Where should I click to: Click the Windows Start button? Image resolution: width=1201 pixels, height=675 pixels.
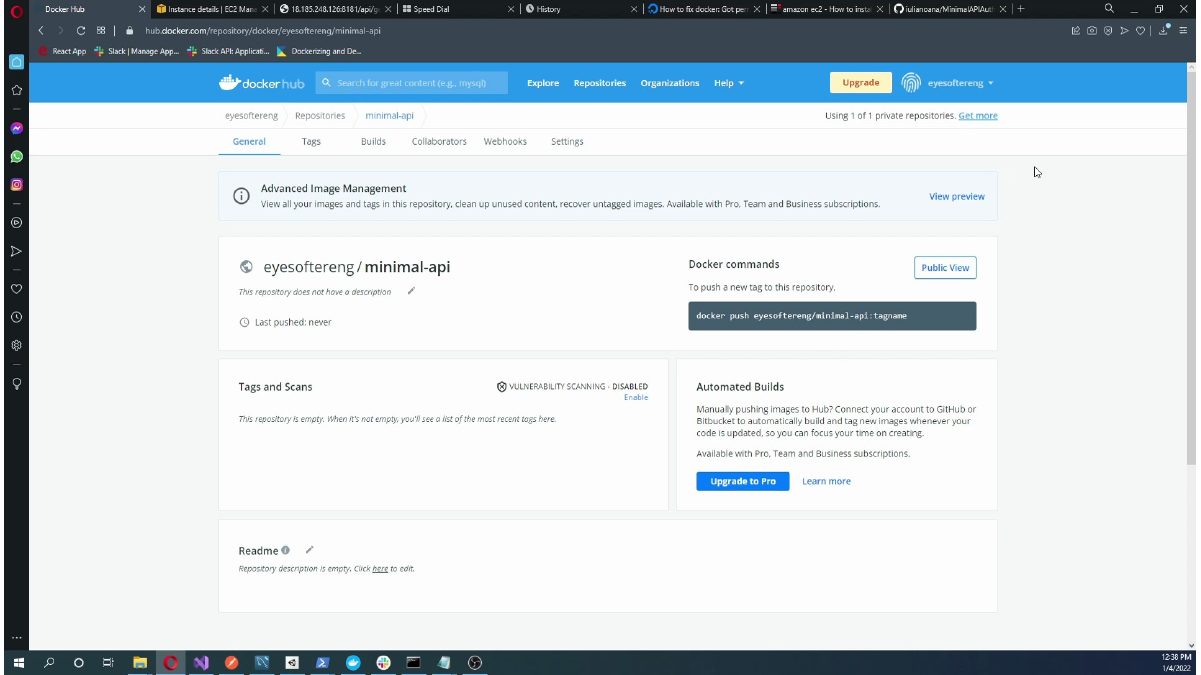(18, 662)
